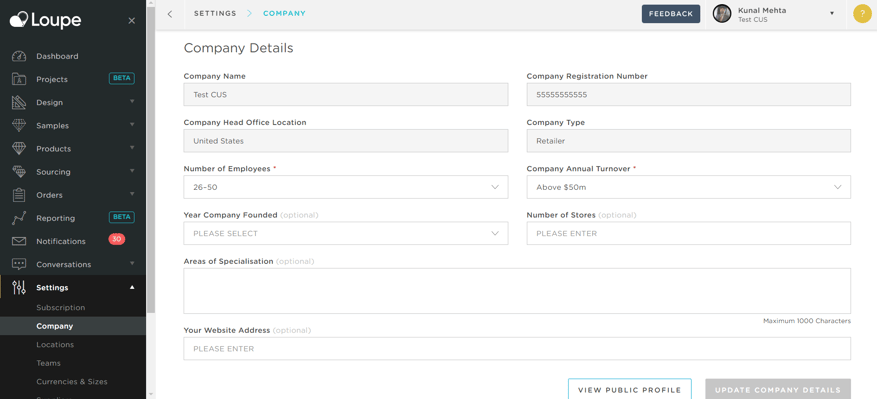This screenshot has width=877, height=399.
Task: Click the Feedback button
Action: pos(671,14)
